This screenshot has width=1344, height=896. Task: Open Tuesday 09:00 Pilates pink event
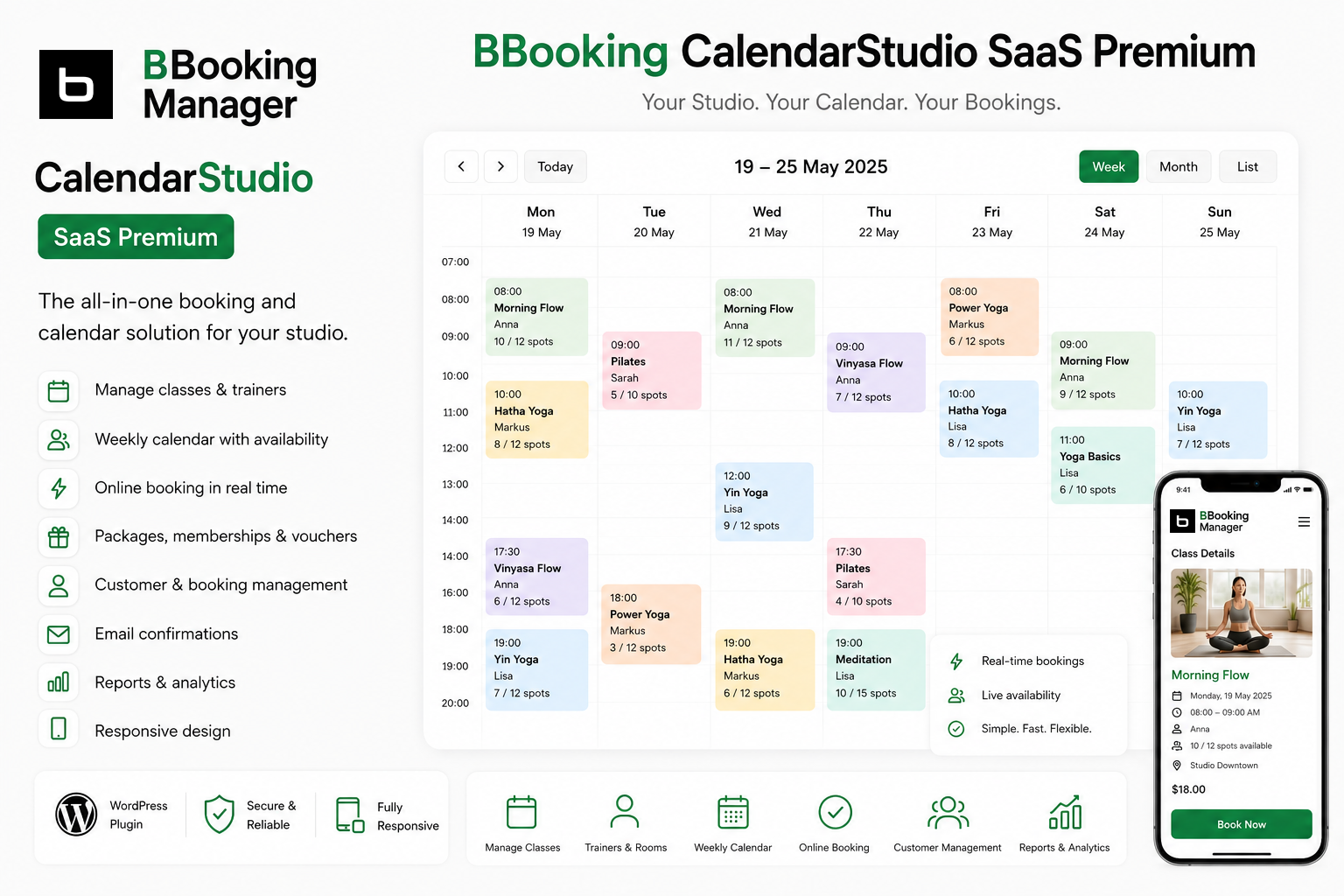tap(651, 370)
